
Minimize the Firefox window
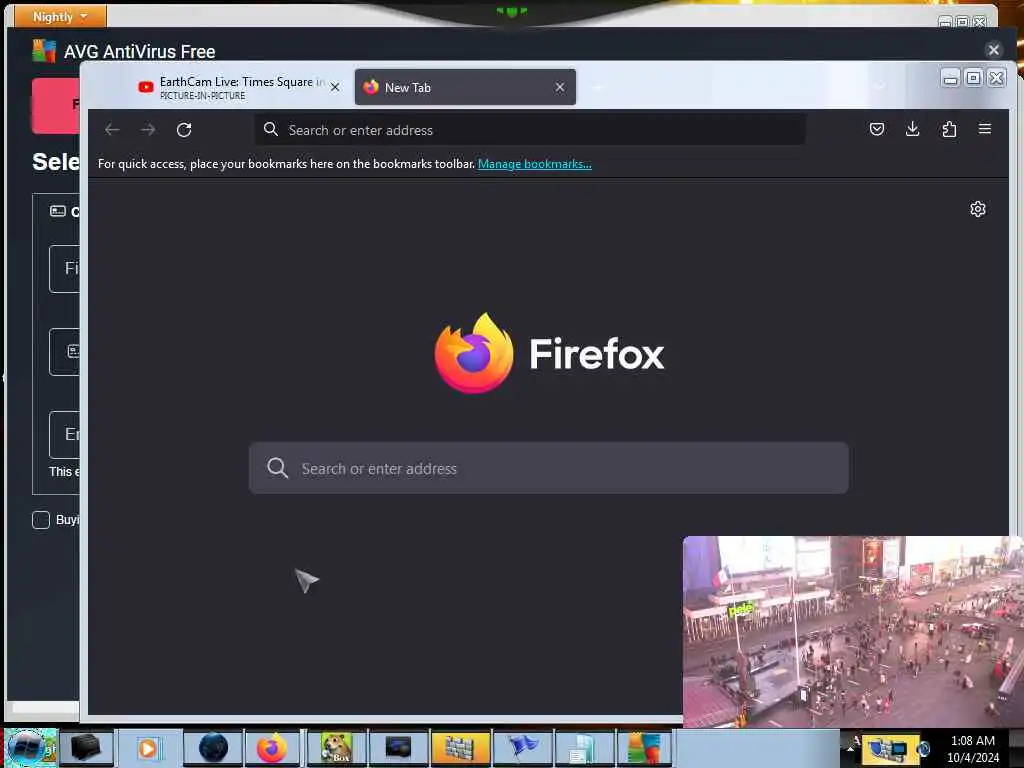[x=950, y=78]
